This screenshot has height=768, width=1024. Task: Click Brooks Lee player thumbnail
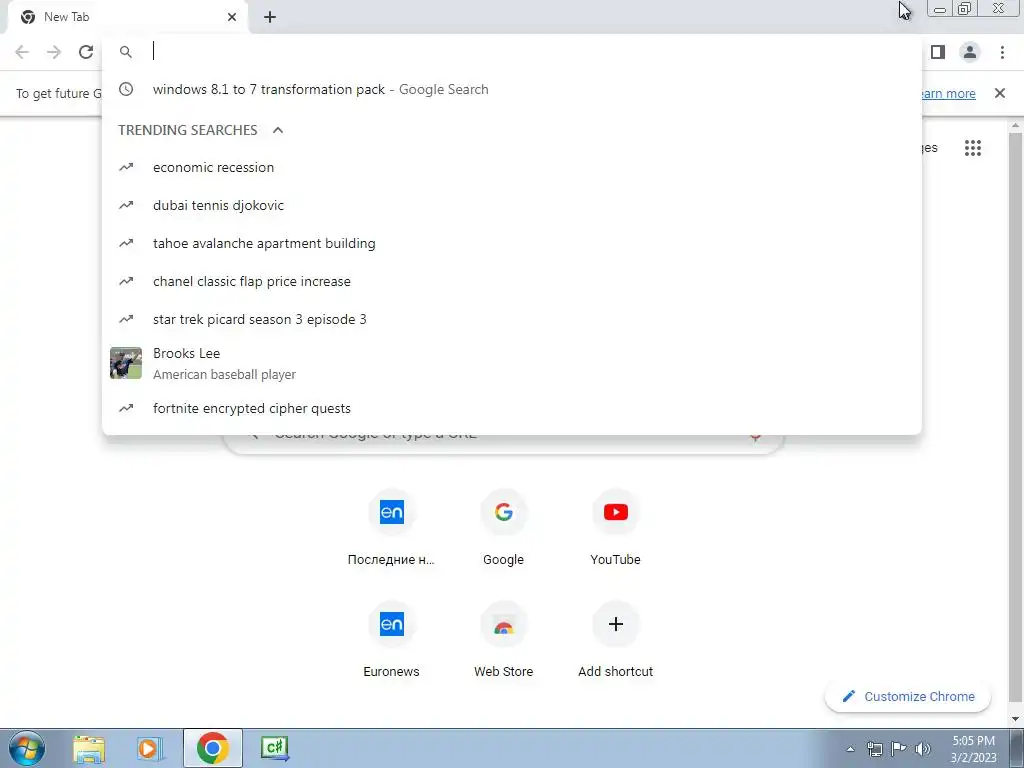point(126,363)
